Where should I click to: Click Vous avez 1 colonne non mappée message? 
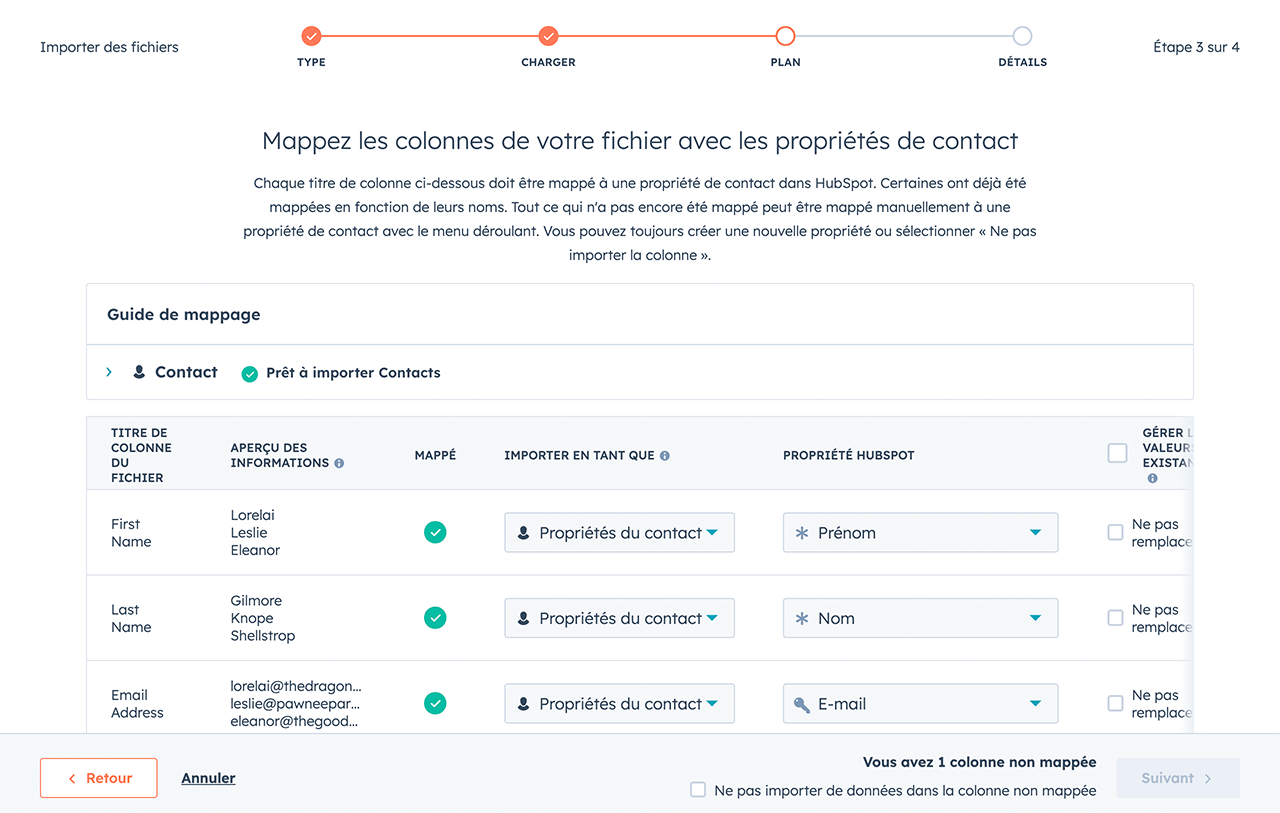[x=980, y=762]
